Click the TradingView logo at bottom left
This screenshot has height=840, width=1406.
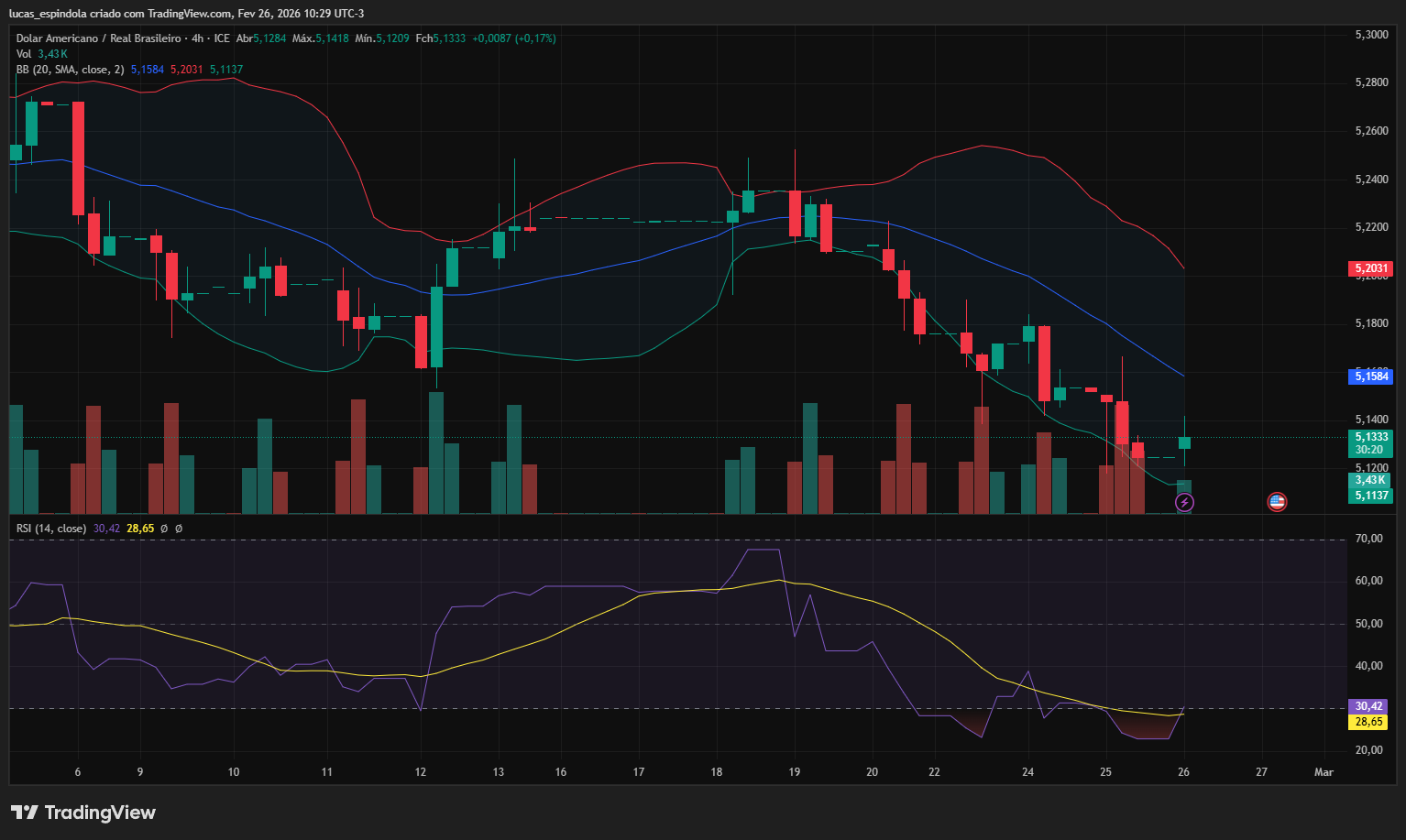(x=83, y=813)
